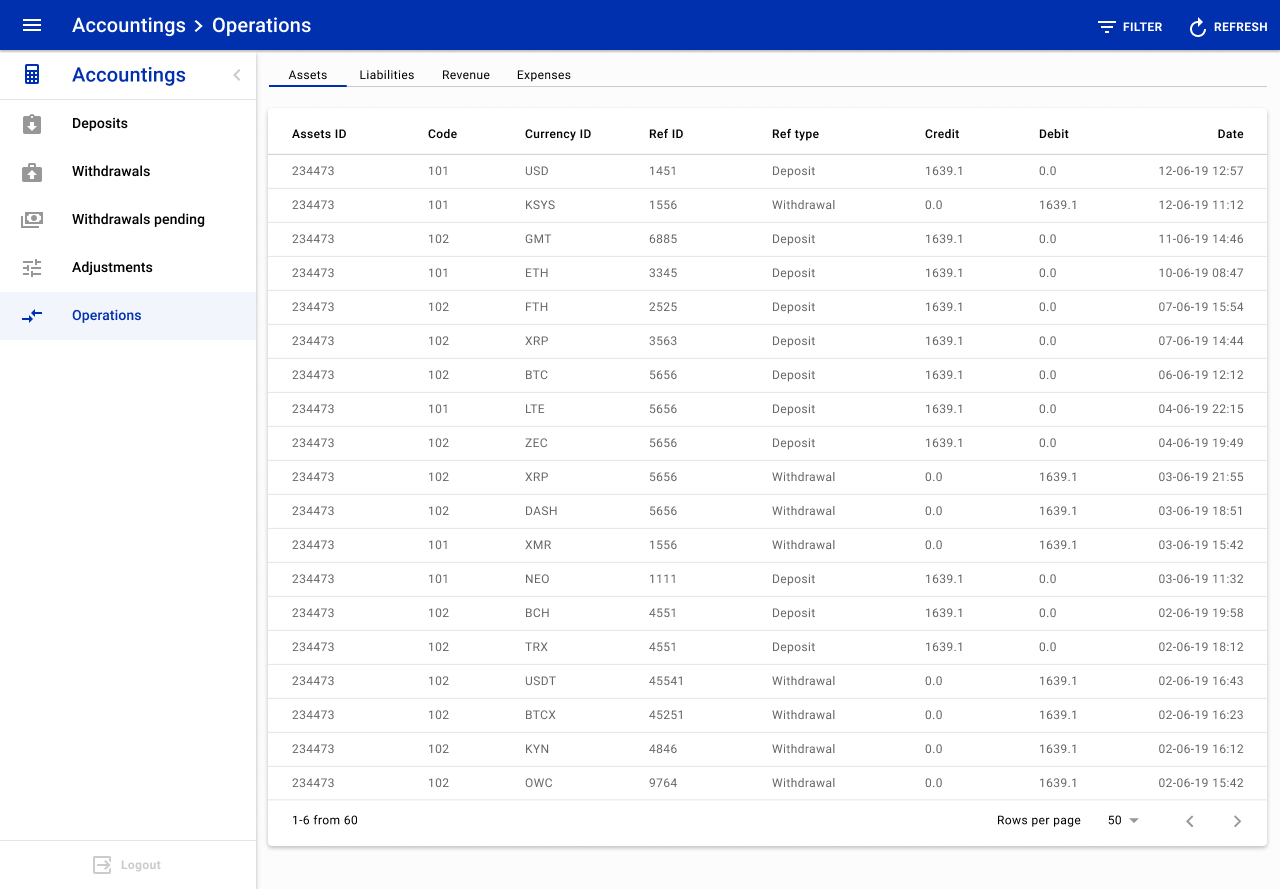Select the ZEC currency cell
The height and width of the screenshot is (889, 1280).
(537, 443)
